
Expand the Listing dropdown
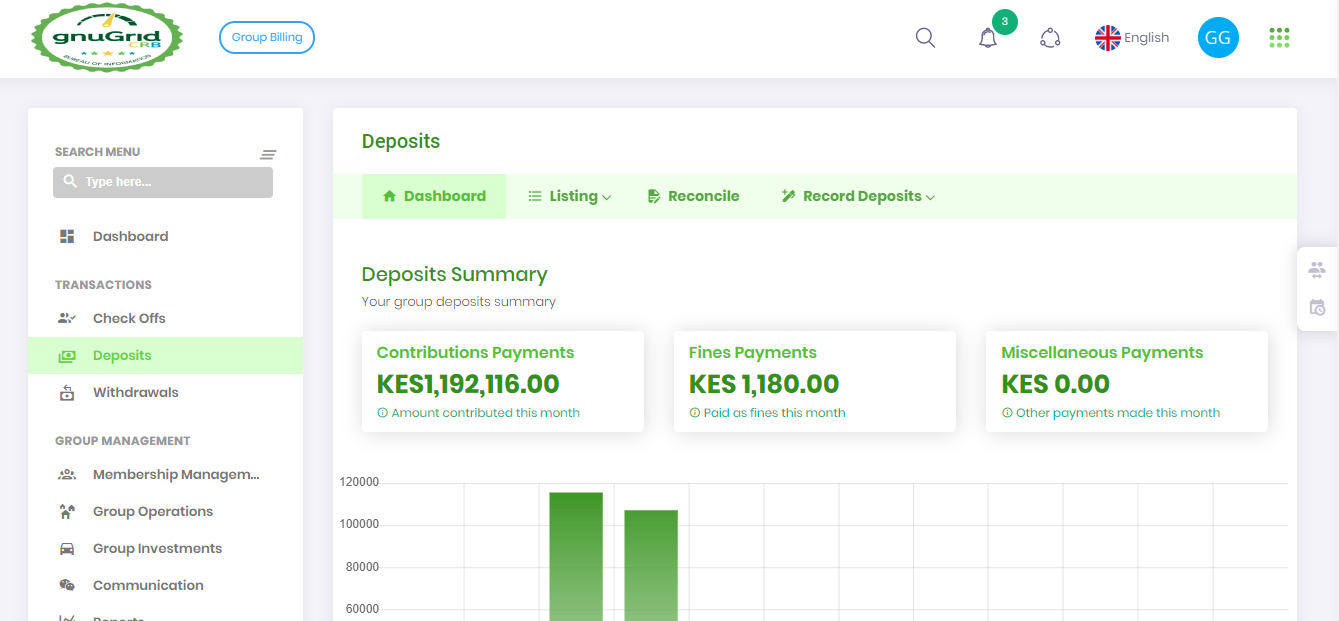570,196
